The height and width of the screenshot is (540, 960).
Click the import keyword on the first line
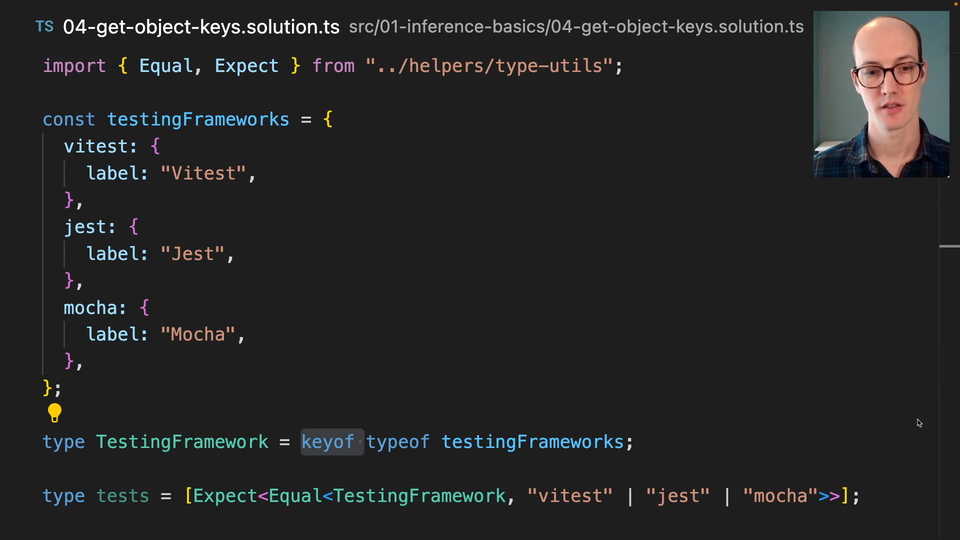[x=74, y=66]
